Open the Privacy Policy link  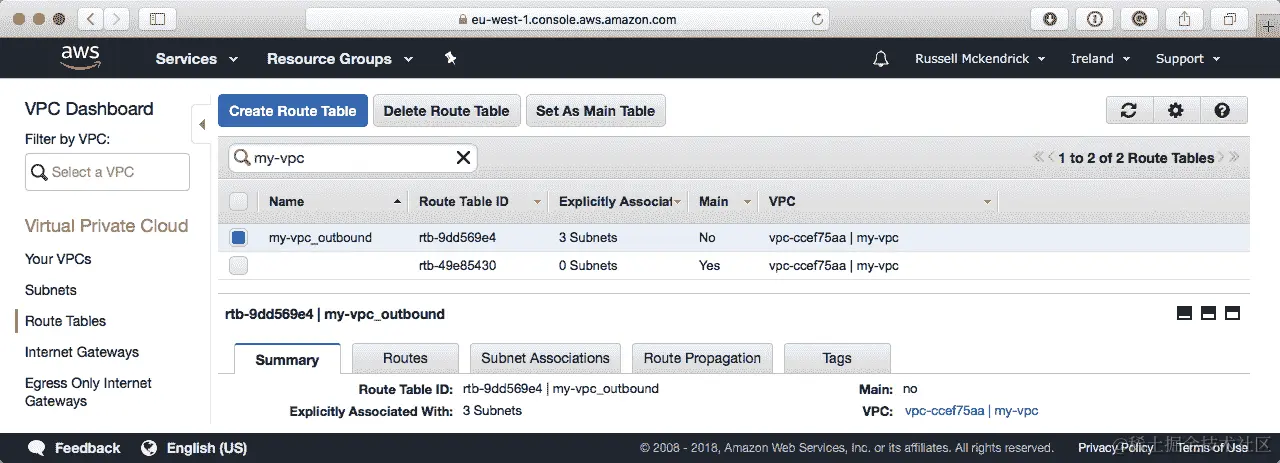click(1115, 448)
